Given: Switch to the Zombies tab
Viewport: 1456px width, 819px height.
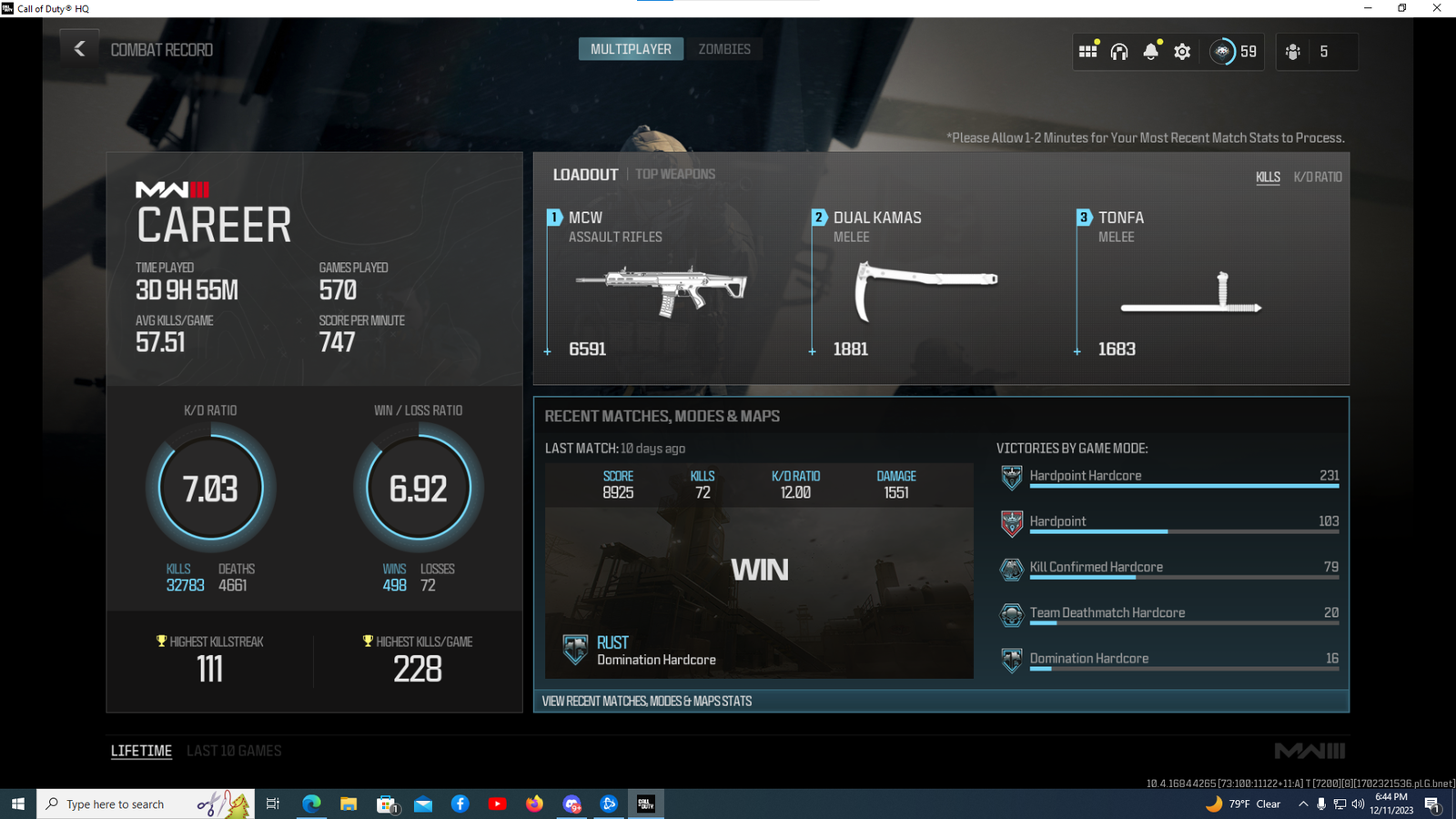Looking at the screenshot, I should (x=724, y=49).
